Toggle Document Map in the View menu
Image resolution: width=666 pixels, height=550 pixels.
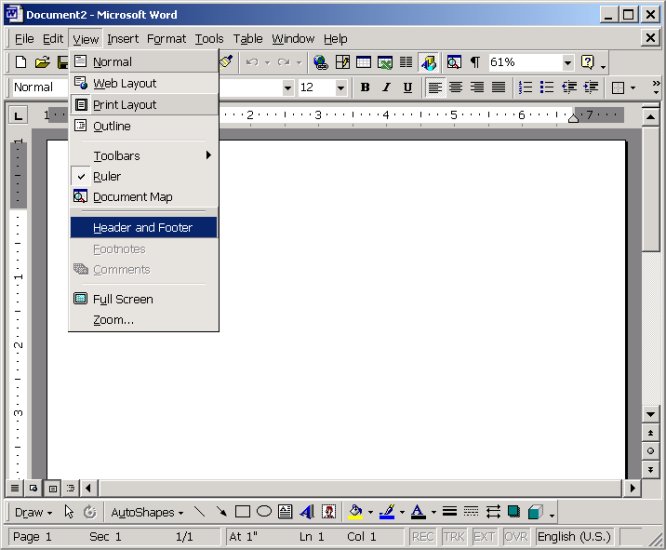click(132, 197)
